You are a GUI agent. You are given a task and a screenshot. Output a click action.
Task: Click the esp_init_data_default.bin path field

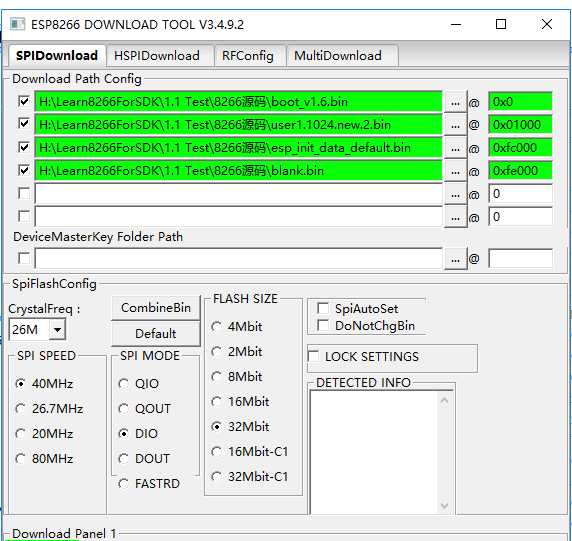tap(238, 147)
